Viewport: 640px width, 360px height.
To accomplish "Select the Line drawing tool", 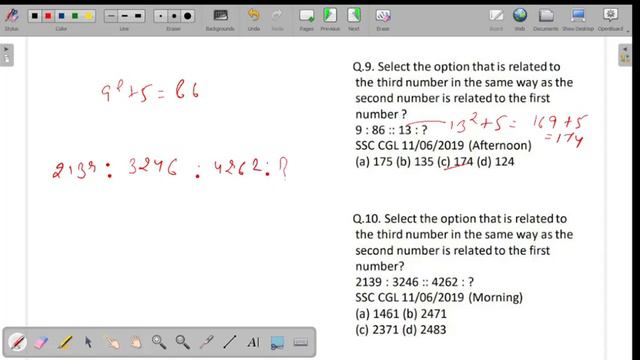I will coord(230,342).
